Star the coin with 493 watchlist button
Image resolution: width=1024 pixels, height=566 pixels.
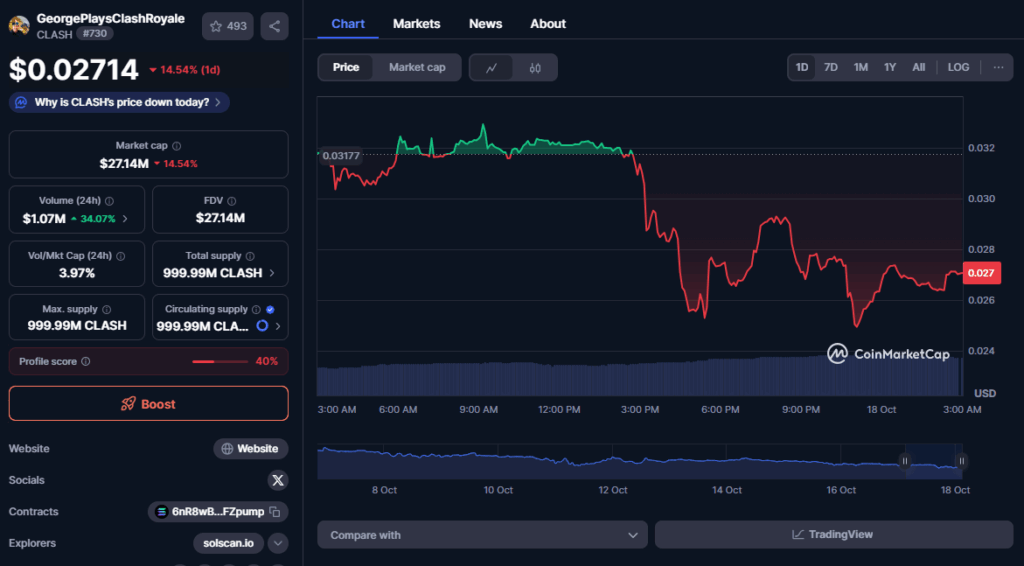227,26
